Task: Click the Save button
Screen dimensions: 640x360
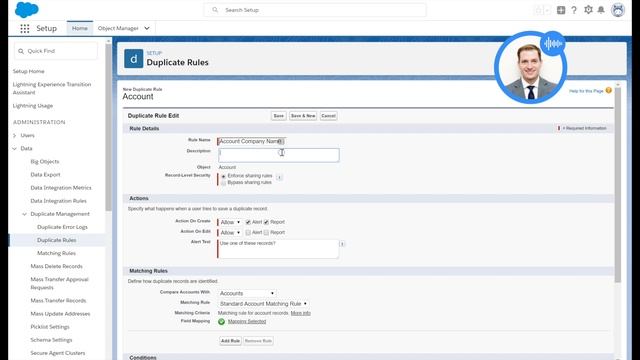Action: click(x=278, y=116)
